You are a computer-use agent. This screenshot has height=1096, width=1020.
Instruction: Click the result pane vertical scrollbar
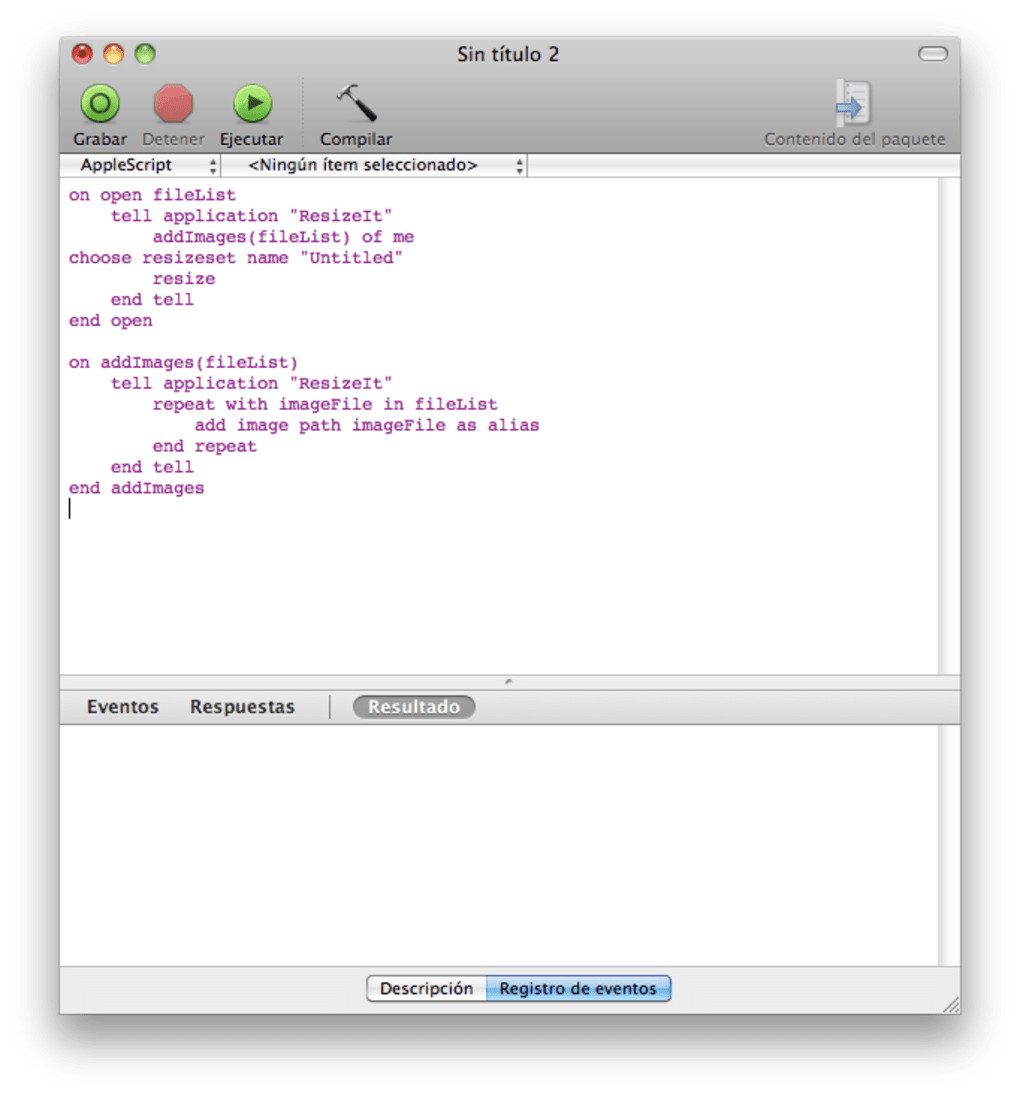[949, 845]
